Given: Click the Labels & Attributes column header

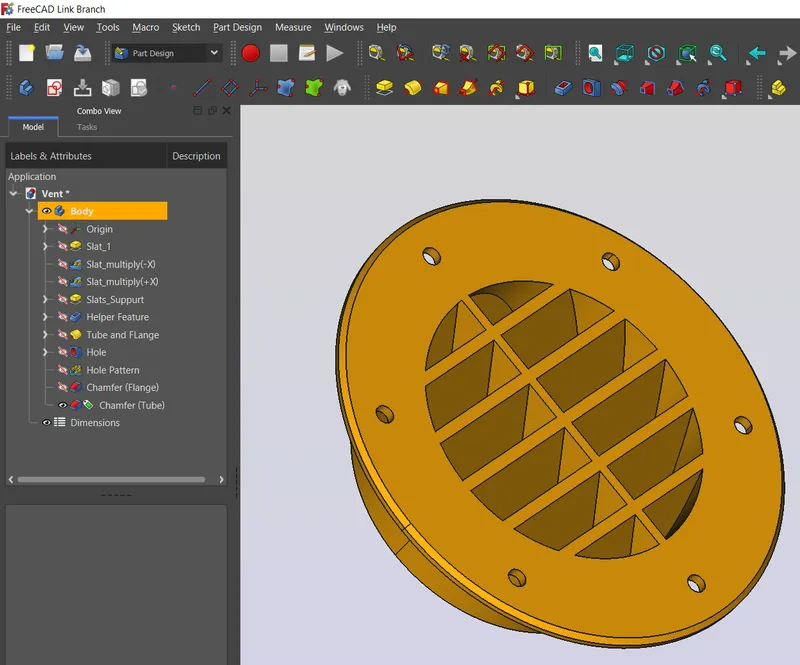Looking at the screenshot, I should point(86,156).
